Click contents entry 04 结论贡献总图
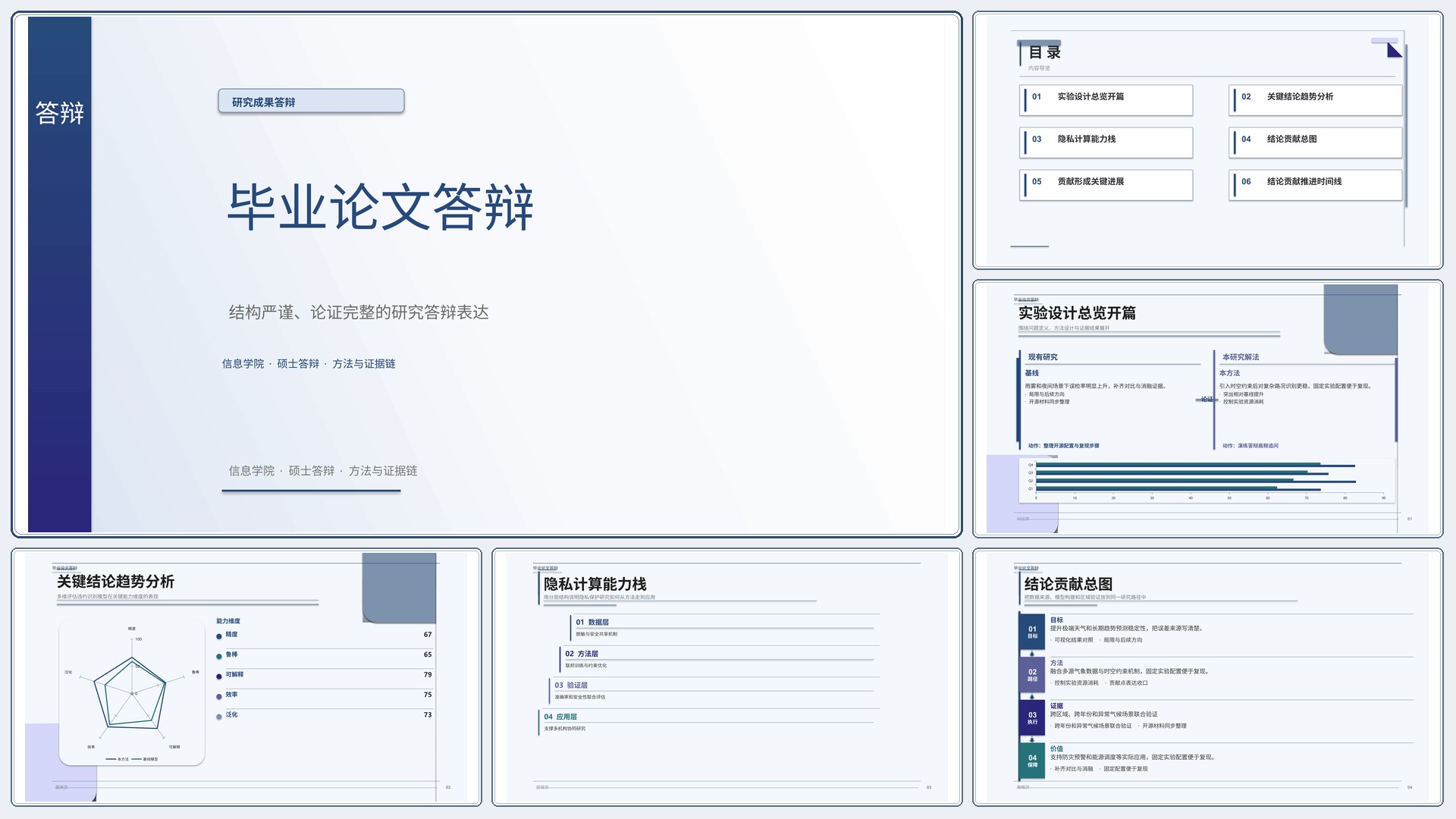This screenshot has width=1456, height=819. pos(1316,143)
